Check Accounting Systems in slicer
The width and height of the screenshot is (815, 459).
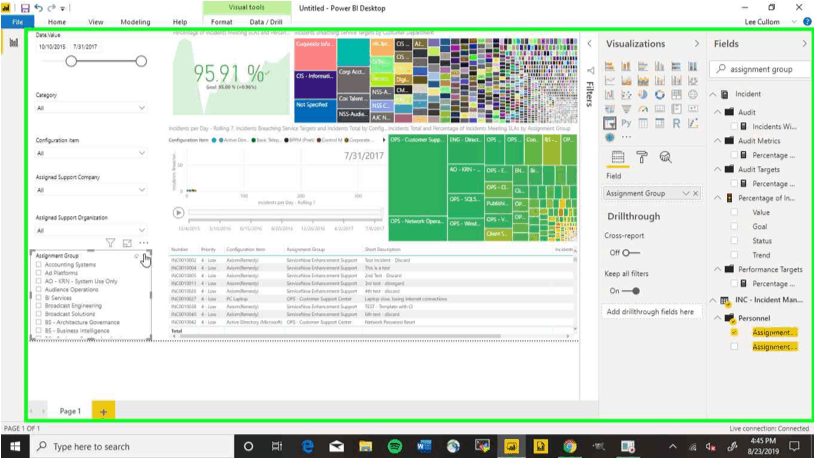click(x=38, y=265)
